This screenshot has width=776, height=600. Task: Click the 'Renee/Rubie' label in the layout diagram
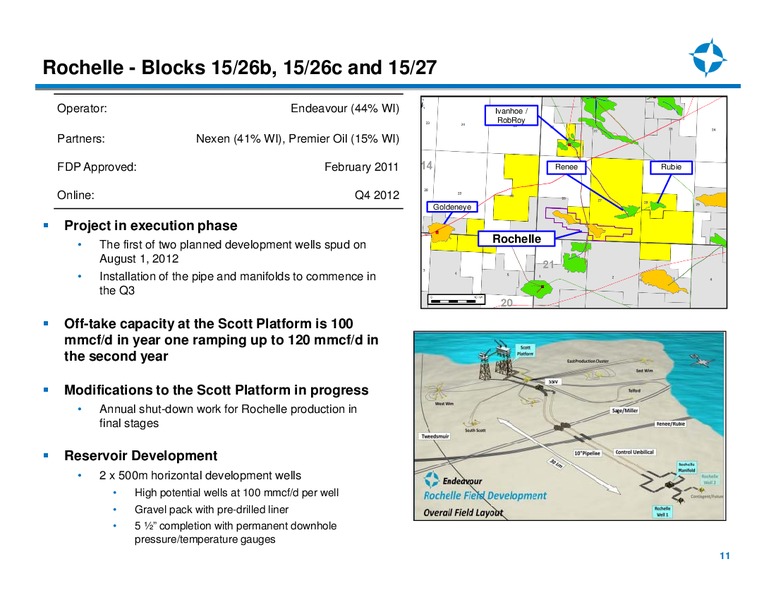671,424
